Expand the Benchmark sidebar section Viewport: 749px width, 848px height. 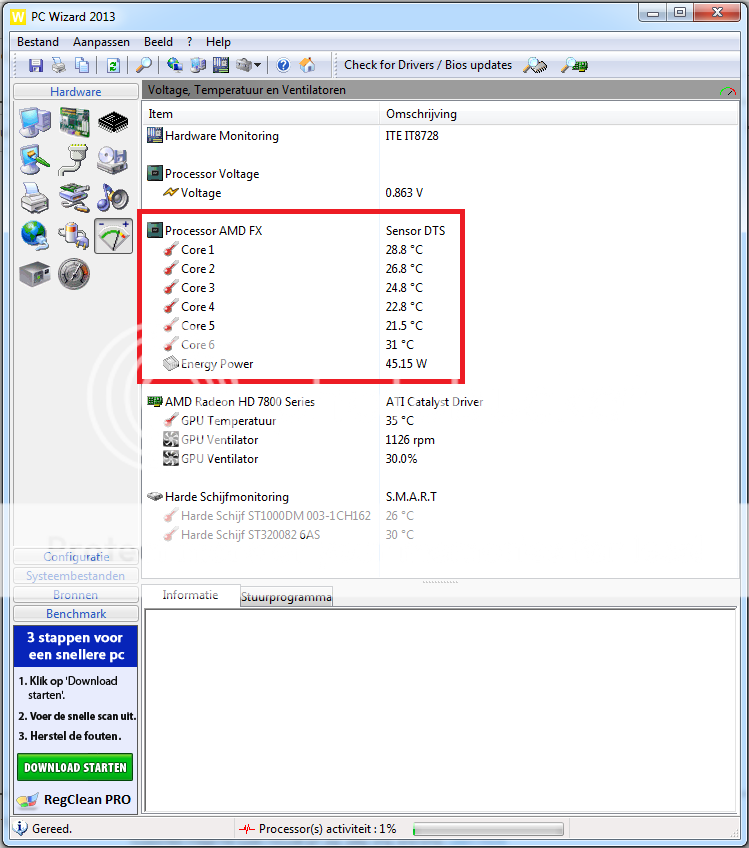point(76,614)
